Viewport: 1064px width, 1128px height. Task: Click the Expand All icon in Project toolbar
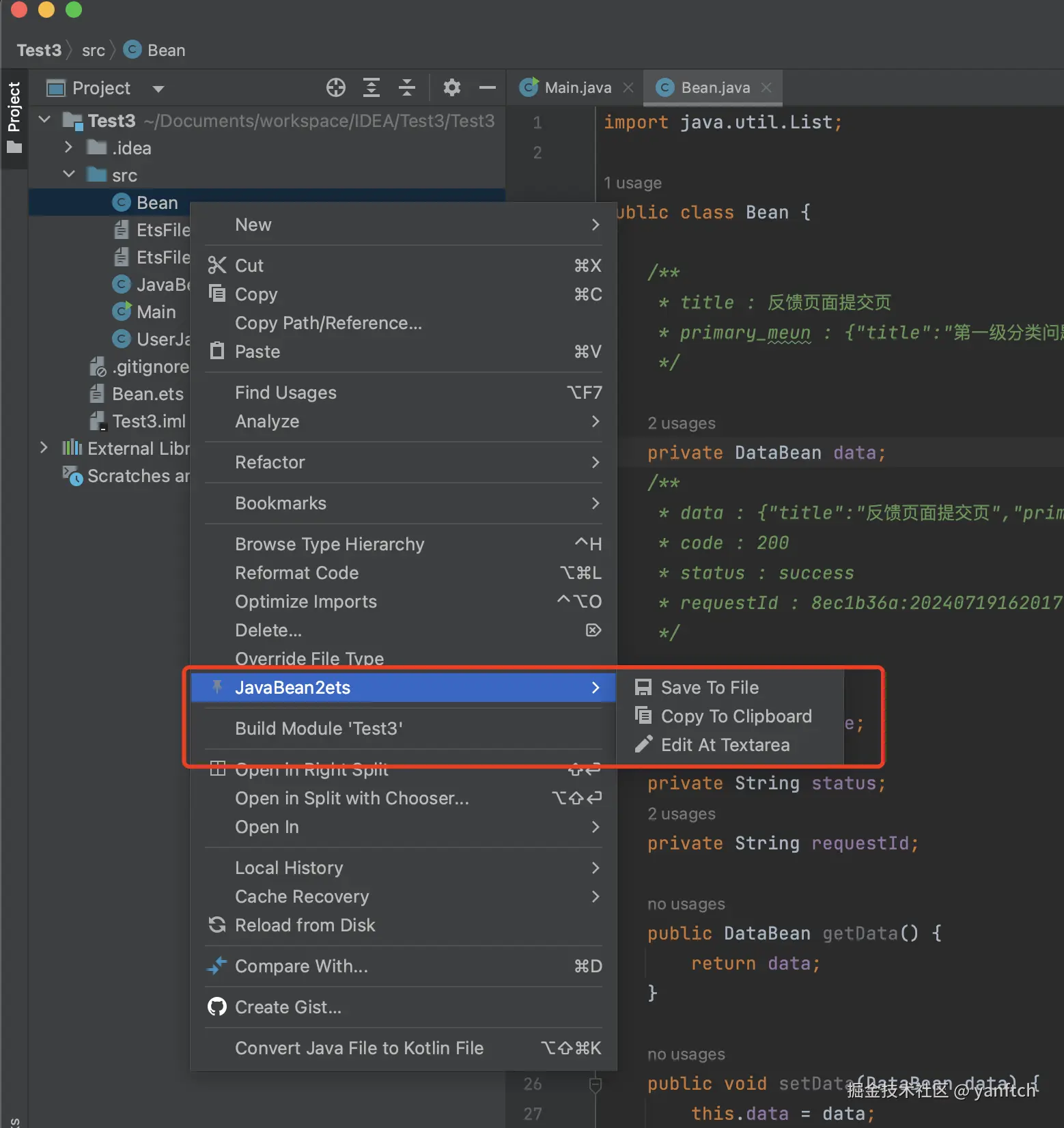click(371, 87)
